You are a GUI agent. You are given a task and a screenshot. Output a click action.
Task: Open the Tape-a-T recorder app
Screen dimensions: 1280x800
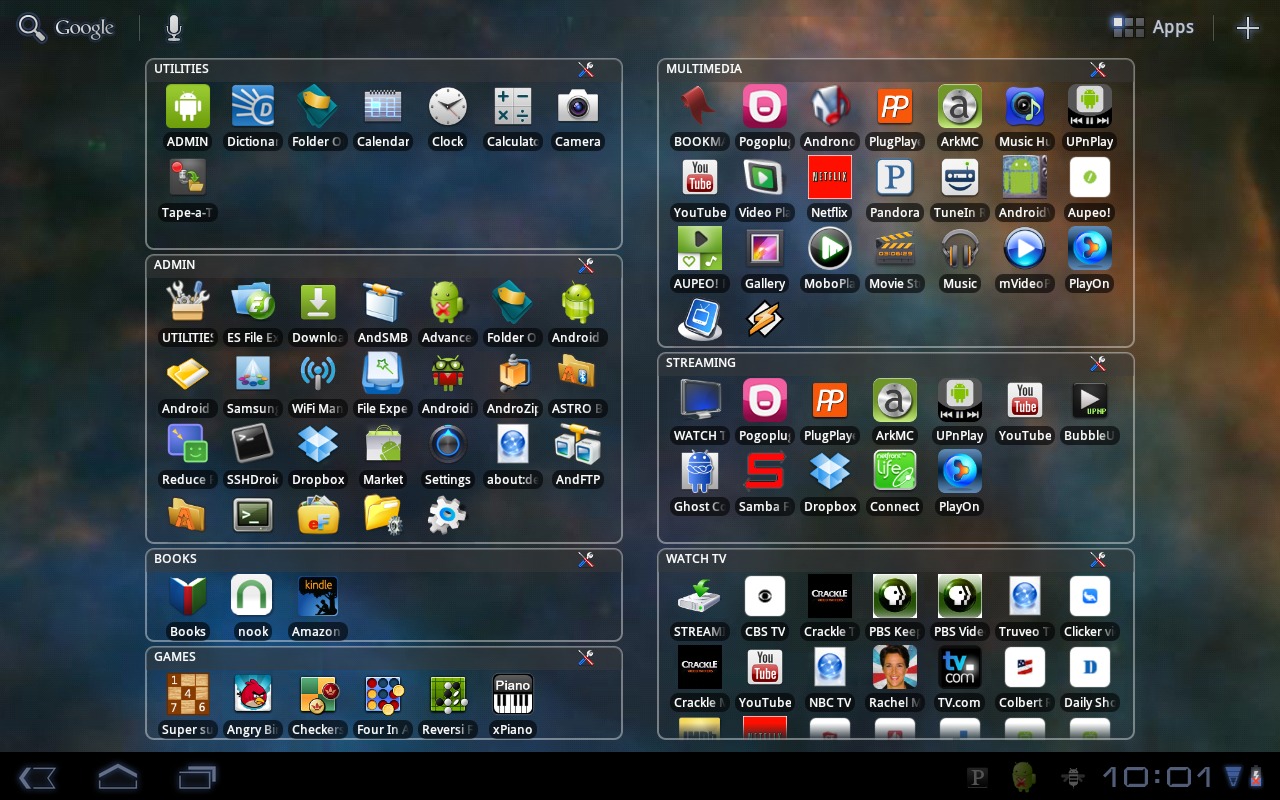coord(188,188)
